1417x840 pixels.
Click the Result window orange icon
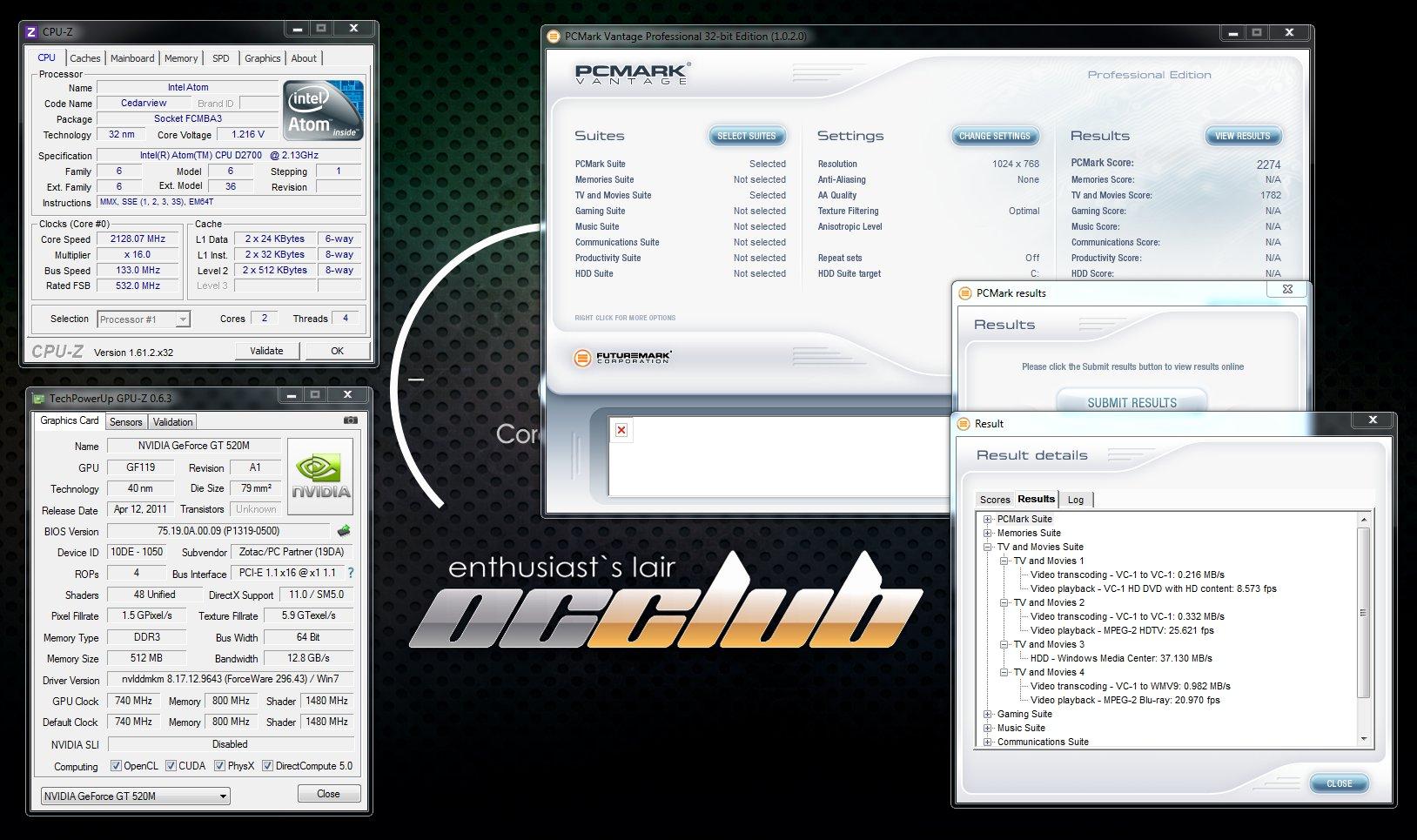963,424
